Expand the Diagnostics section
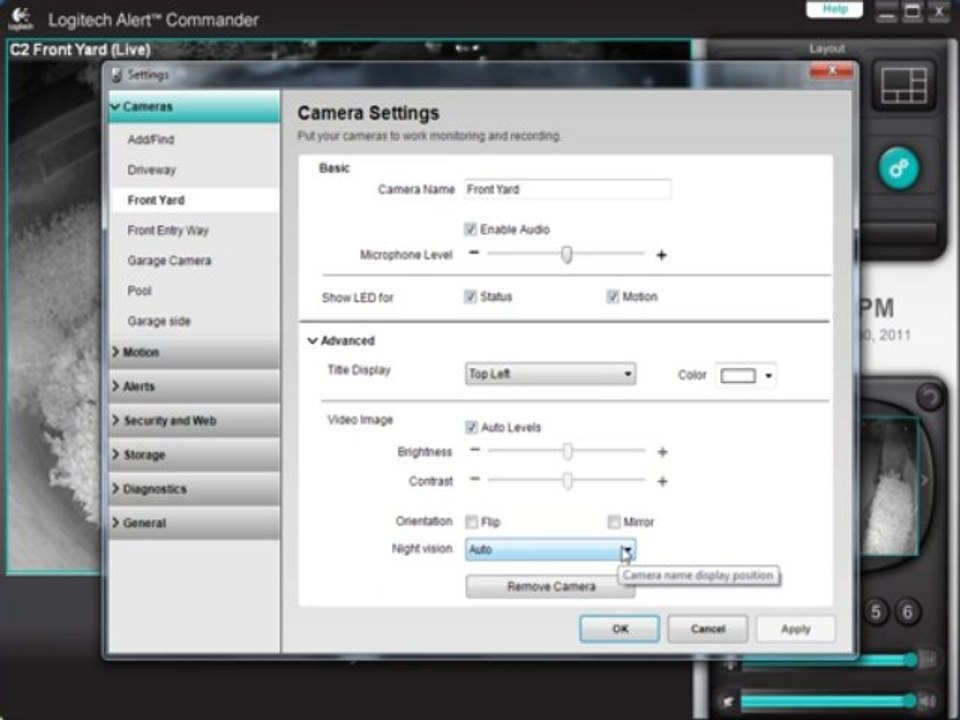This screenshot has width=960, height=720. point(193,489)
